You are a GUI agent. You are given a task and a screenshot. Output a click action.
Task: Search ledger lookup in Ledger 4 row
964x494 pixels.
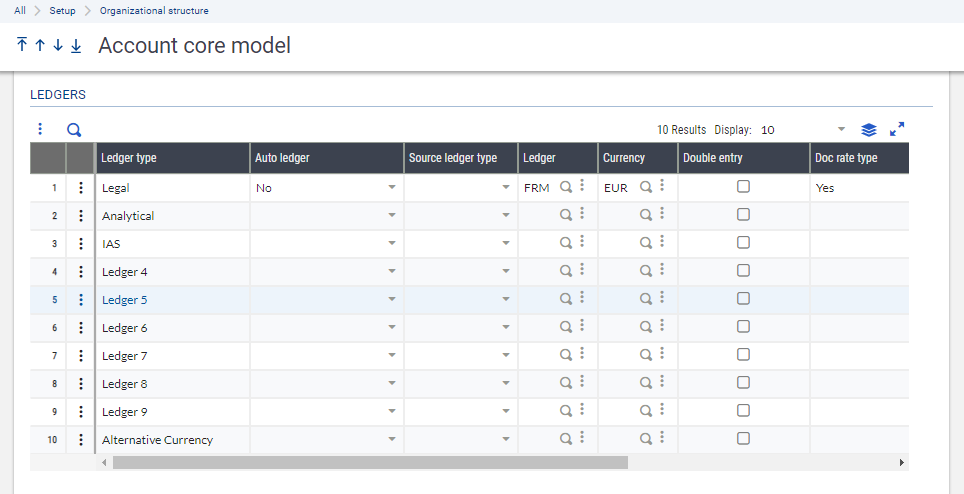566,271
